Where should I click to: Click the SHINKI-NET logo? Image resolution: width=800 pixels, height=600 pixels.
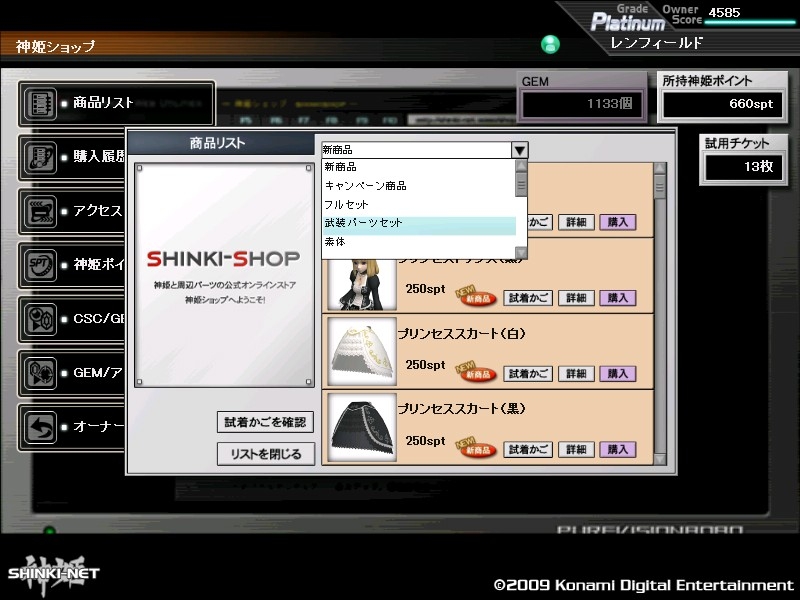(54, 574)
